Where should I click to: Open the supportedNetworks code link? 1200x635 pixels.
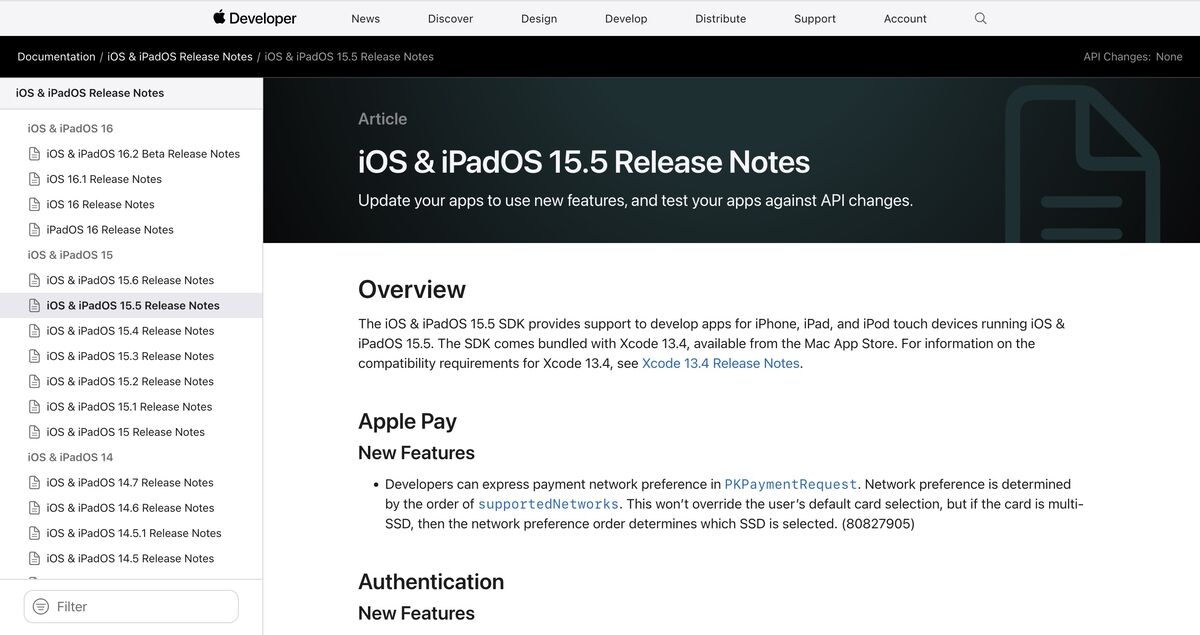pyautogui.click(x=548, y=504)
